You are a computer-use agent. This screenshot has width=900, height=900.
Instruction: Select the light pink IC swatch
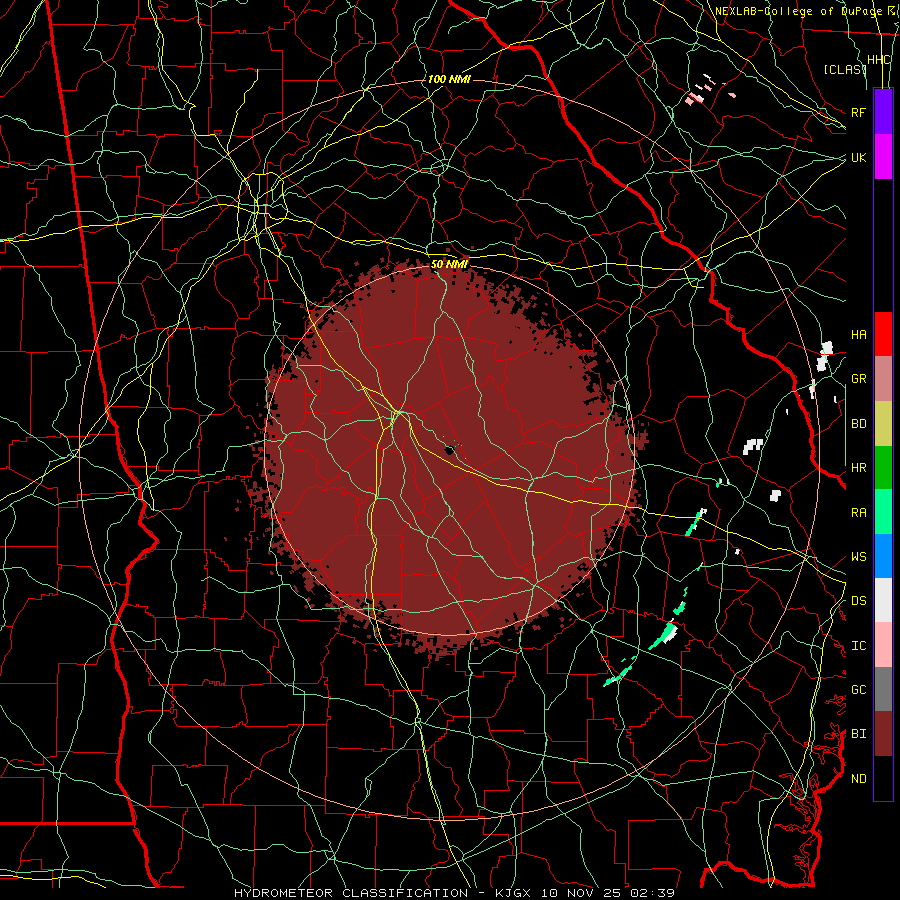click(x=883, y=645)
